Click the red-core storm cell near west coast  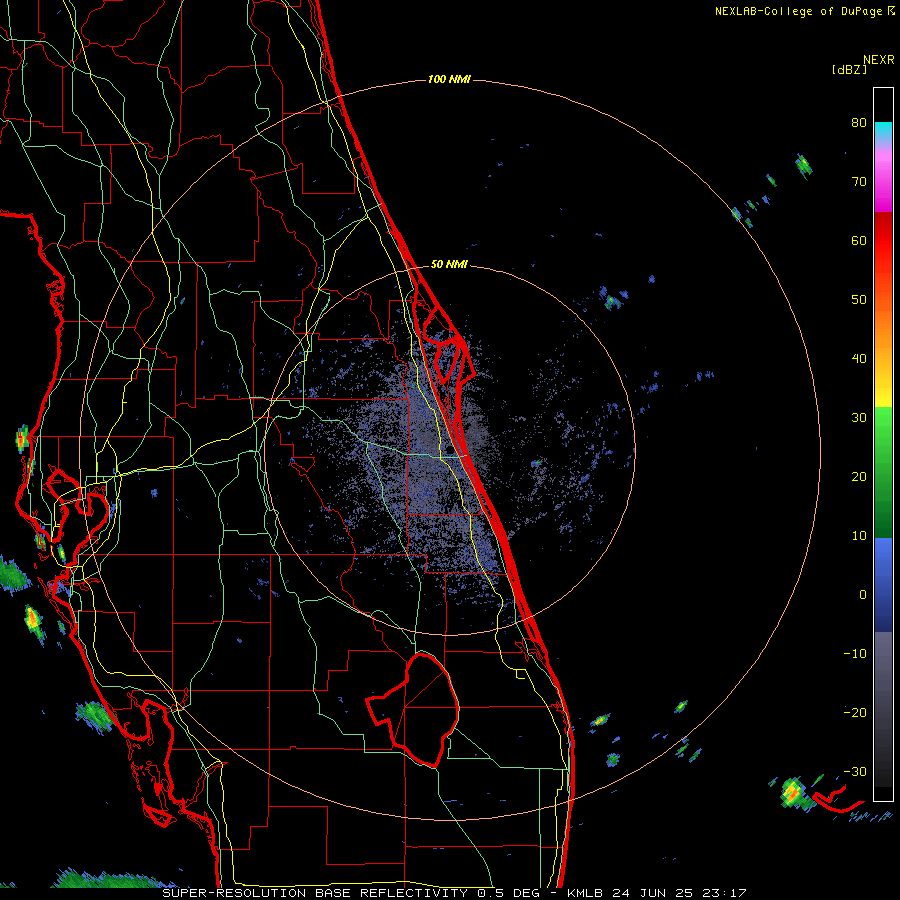22,440
